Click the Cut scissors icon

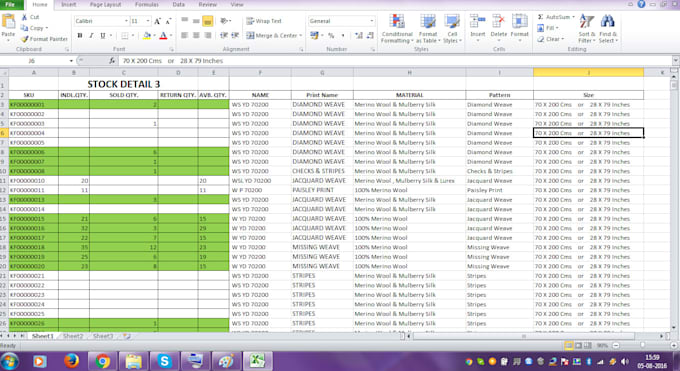(x=25, y=17)
